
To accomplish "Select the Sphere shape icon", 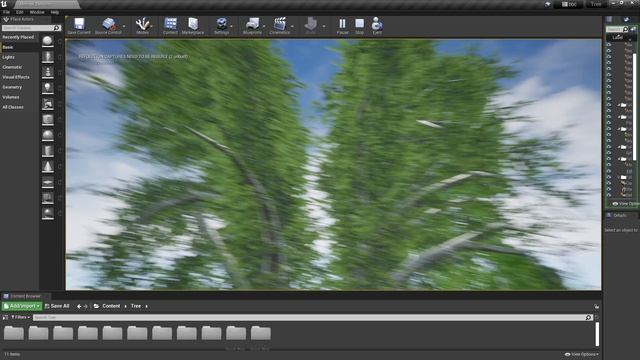I will [x=48, y=135].
